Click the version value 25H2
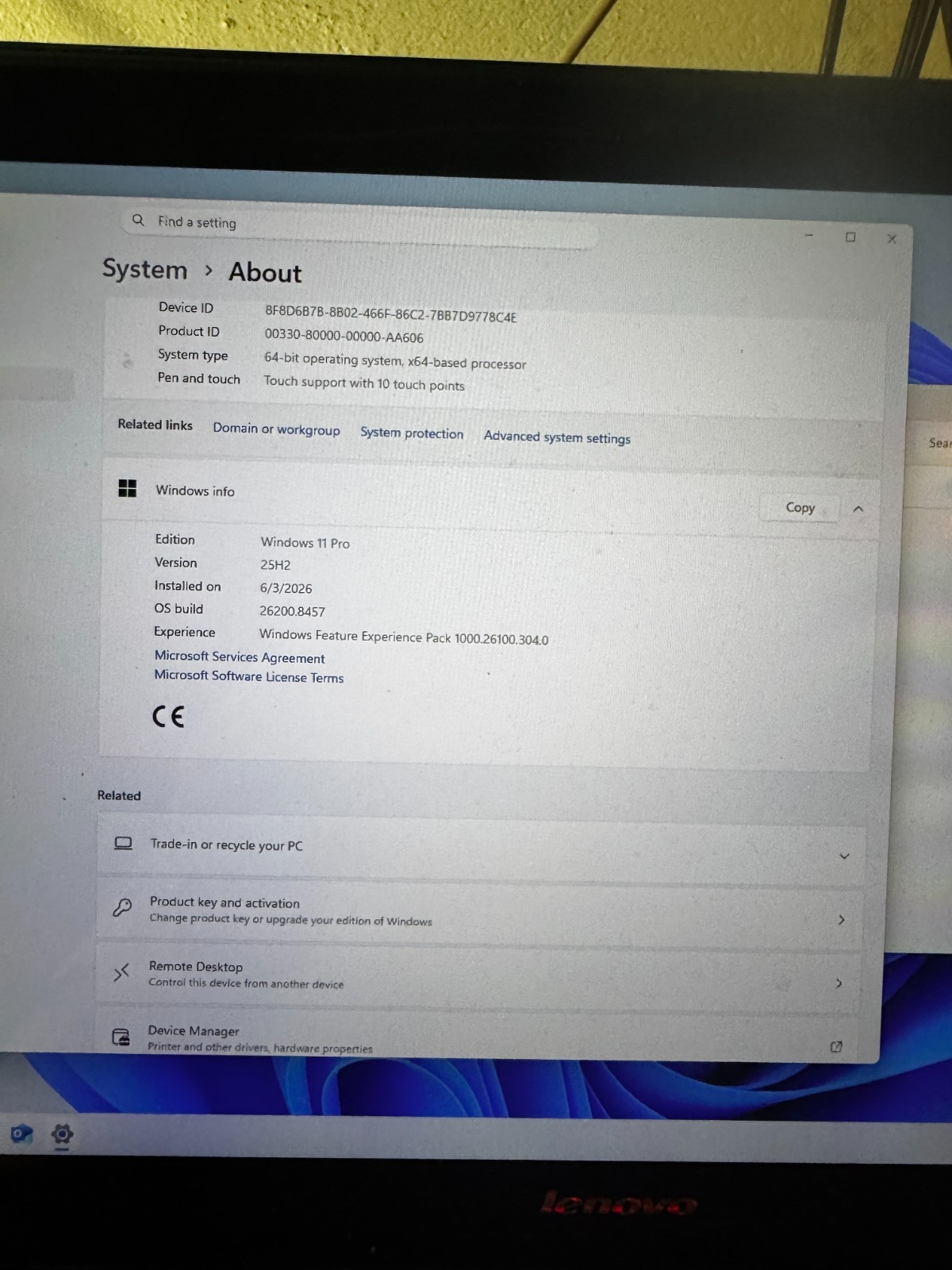 [x=275, y=565]
